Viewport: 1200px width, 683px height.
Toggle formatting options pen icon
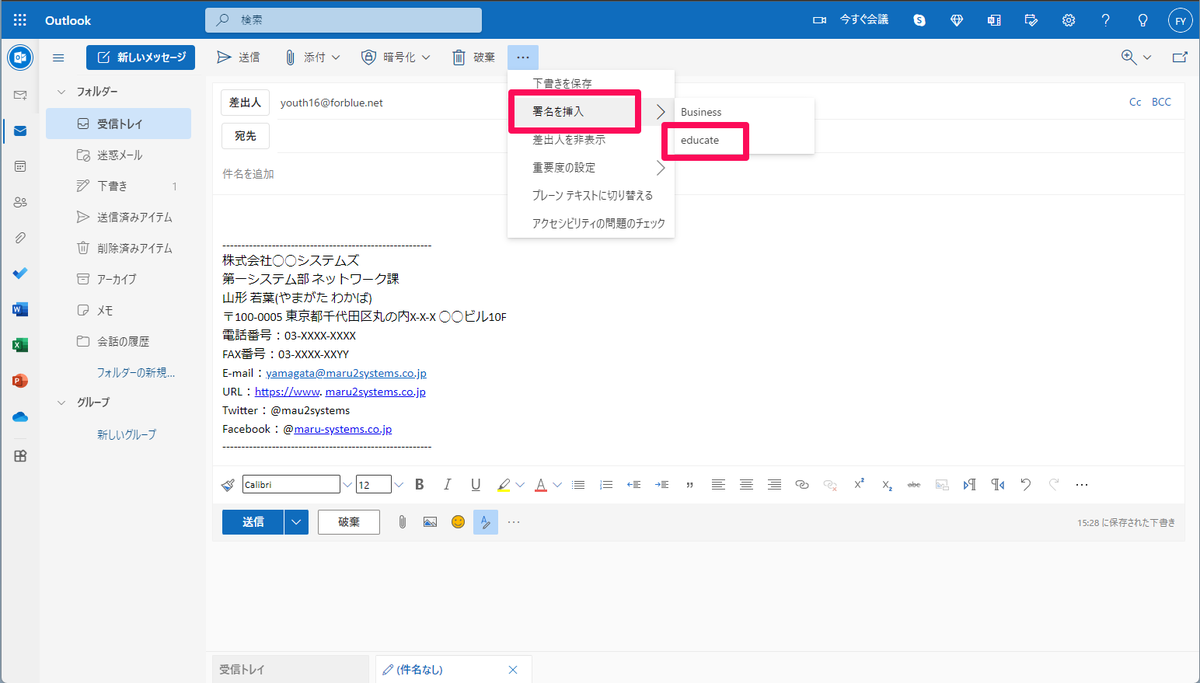[x=486, y=522]
